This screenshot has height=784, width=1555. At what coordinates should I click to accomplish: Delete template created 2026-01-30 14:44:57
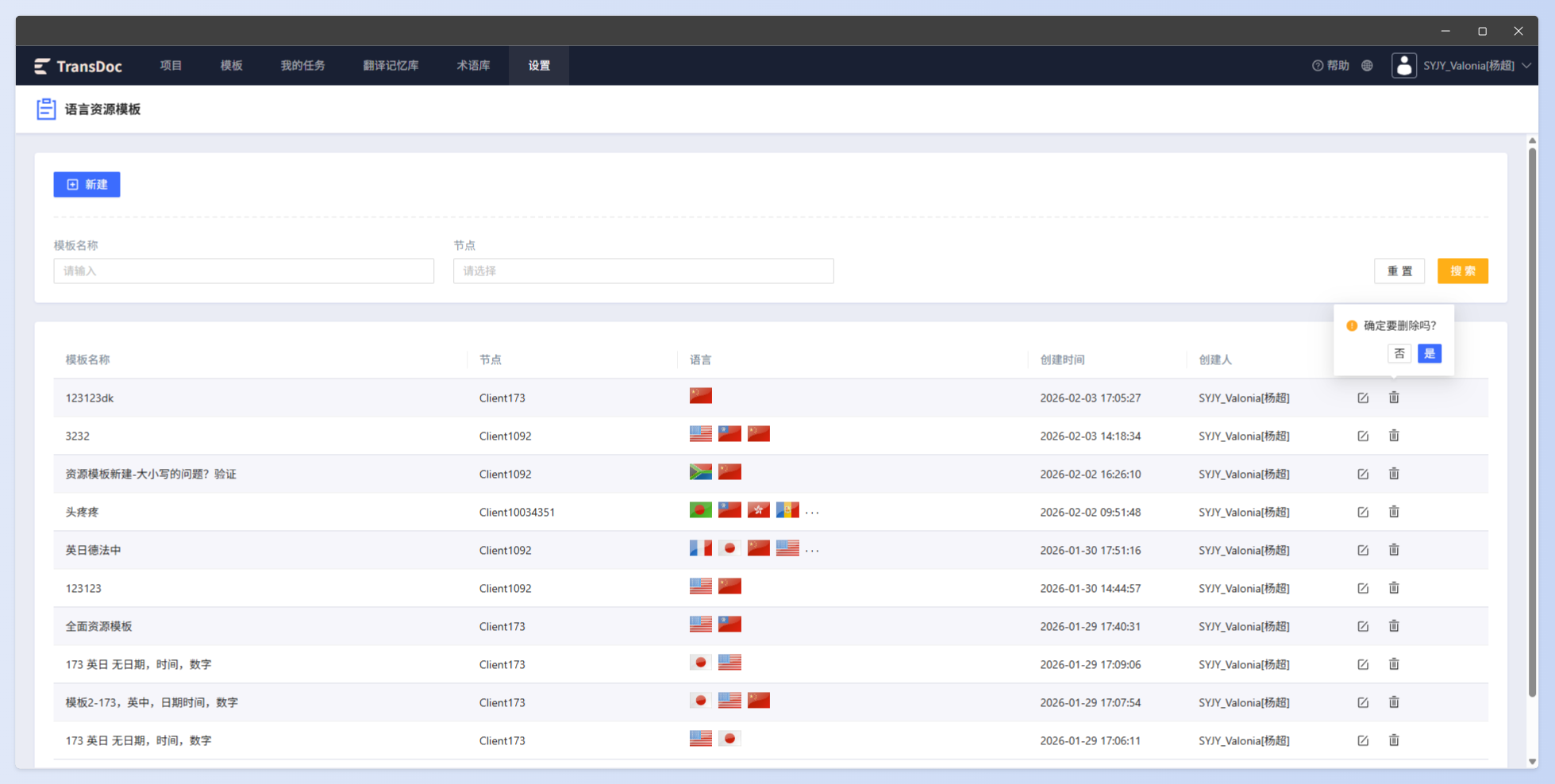(x=1394, y=588)
